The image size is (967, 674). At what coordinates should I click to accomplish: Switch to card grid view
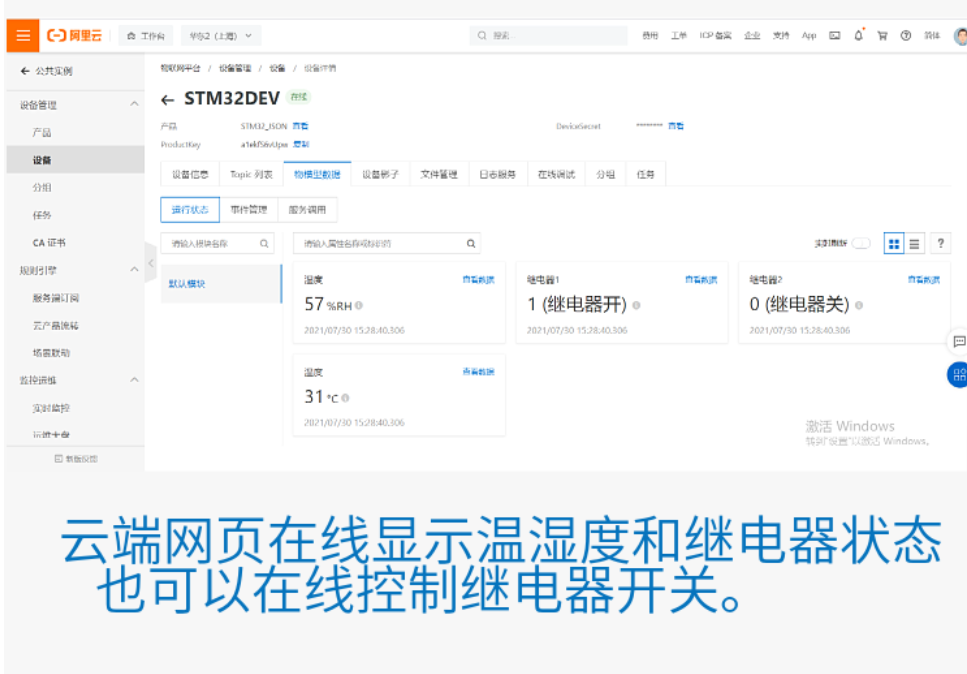pos(894,244)
